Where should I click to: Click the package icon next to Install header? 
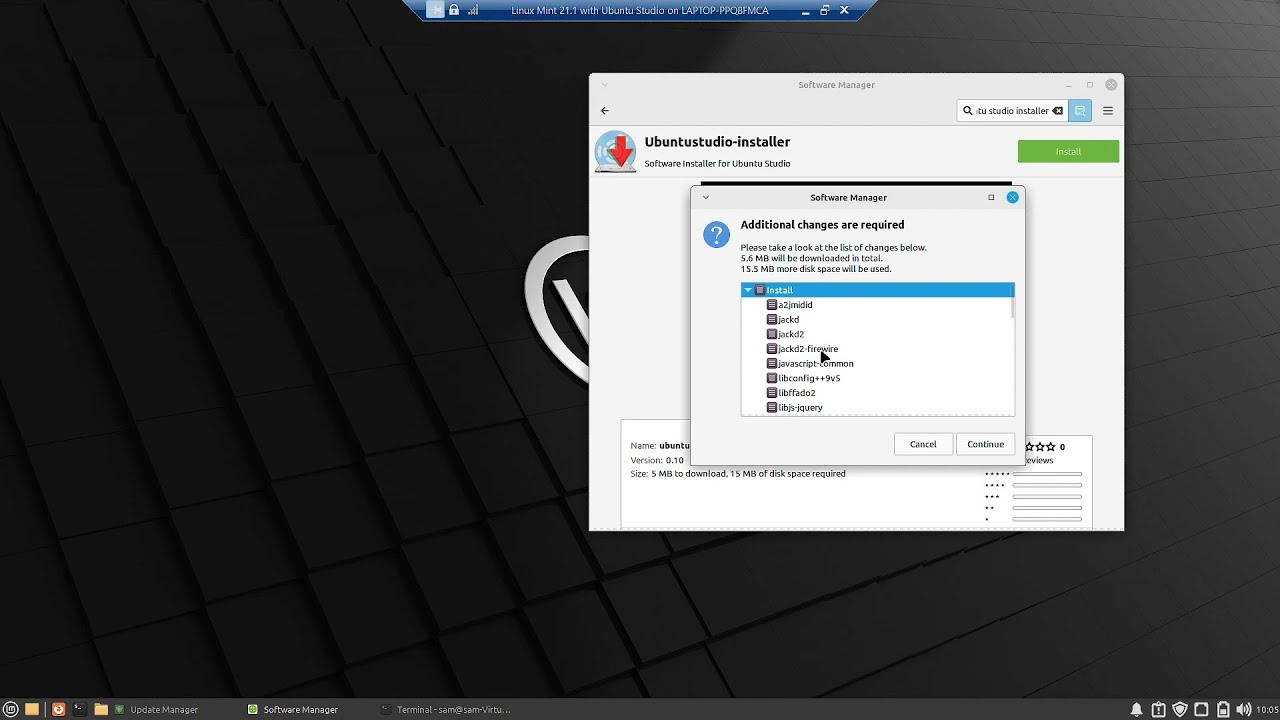coord(760,290)
